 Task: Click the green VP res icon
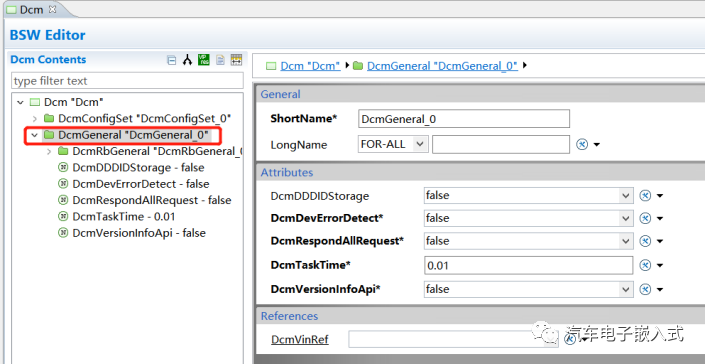[x=204, y=59]
